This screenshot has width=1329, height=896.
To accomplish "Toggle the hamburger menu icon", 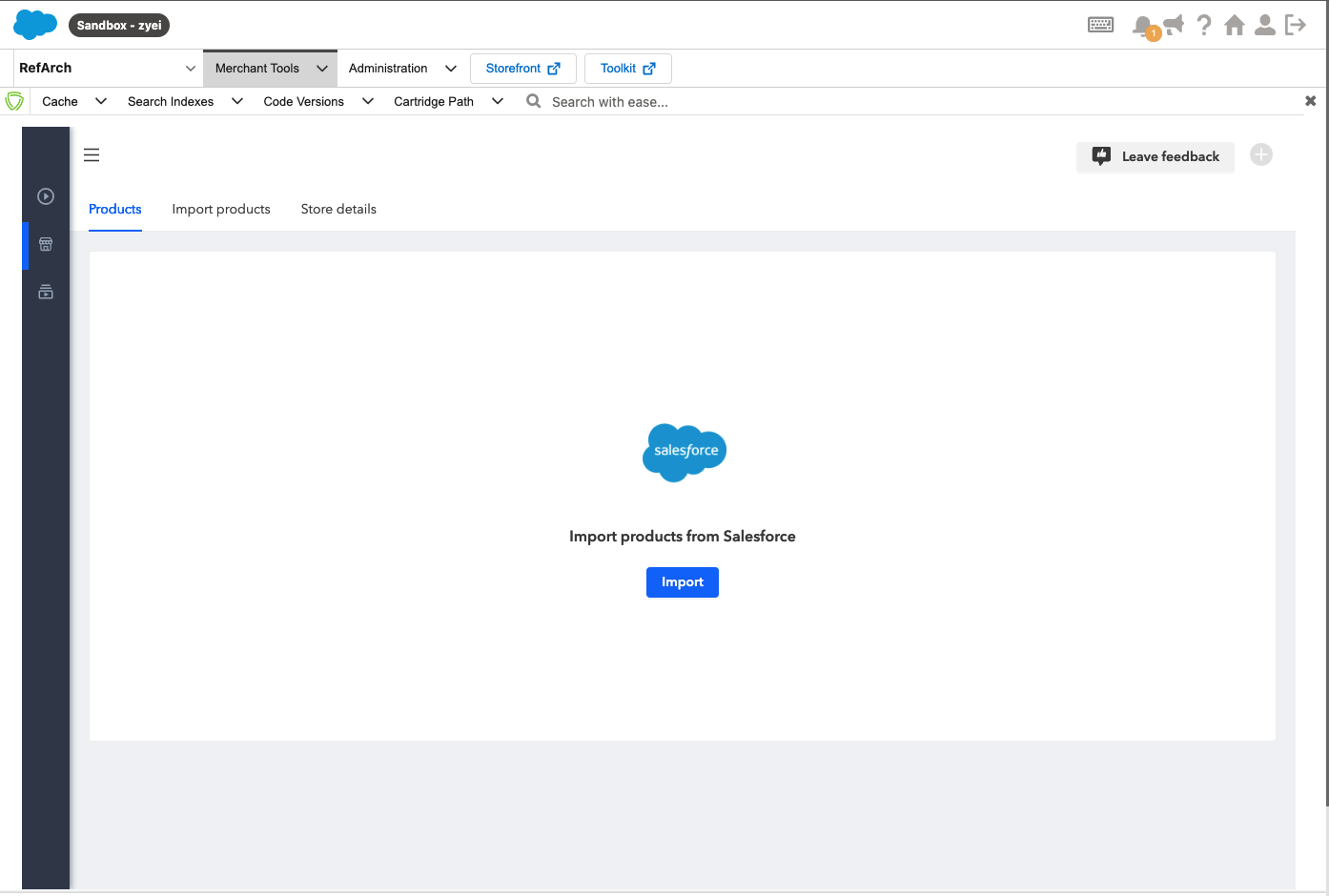I will [92, 155].
